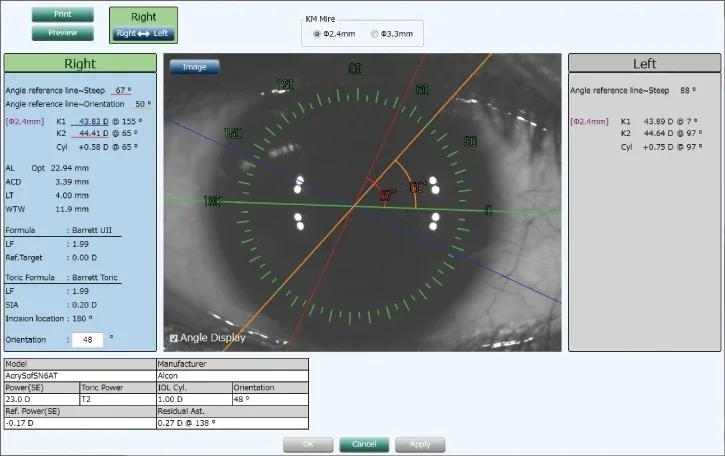
Task: Click the Print button
Action: tap(63, 14)
